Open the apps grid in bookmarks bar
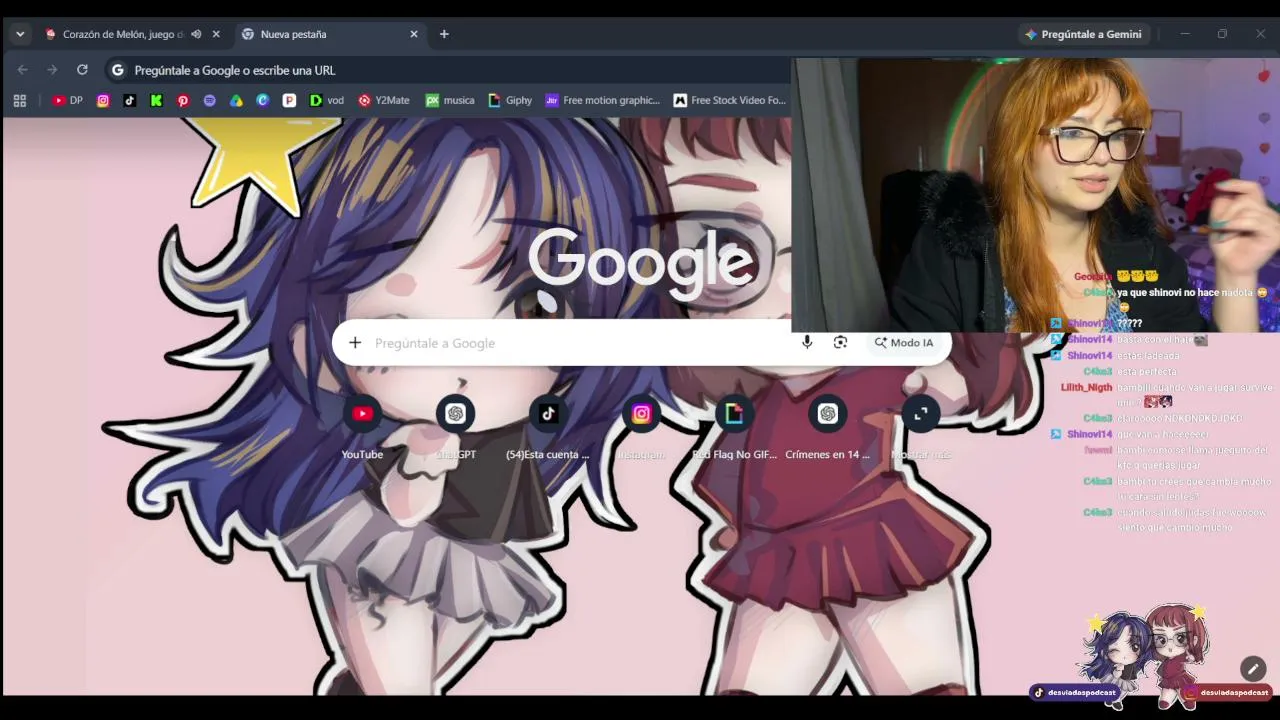 click(20, 100)
